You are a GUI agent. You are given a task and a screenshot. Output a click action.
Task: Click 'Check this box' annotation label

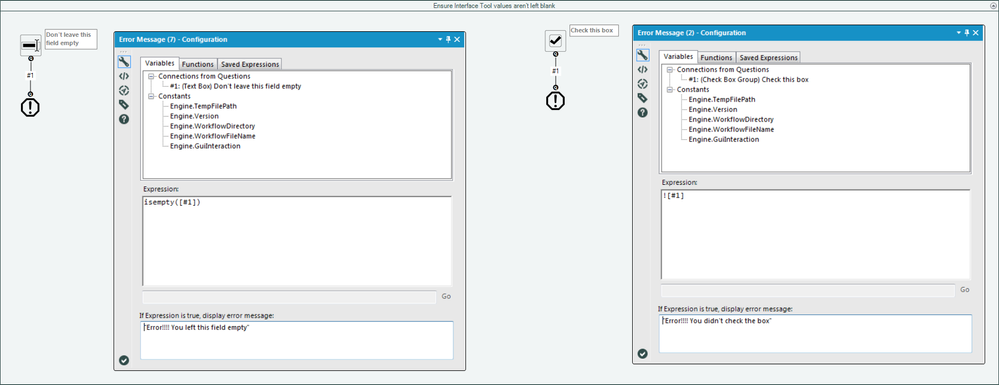(x=594, y=31)
